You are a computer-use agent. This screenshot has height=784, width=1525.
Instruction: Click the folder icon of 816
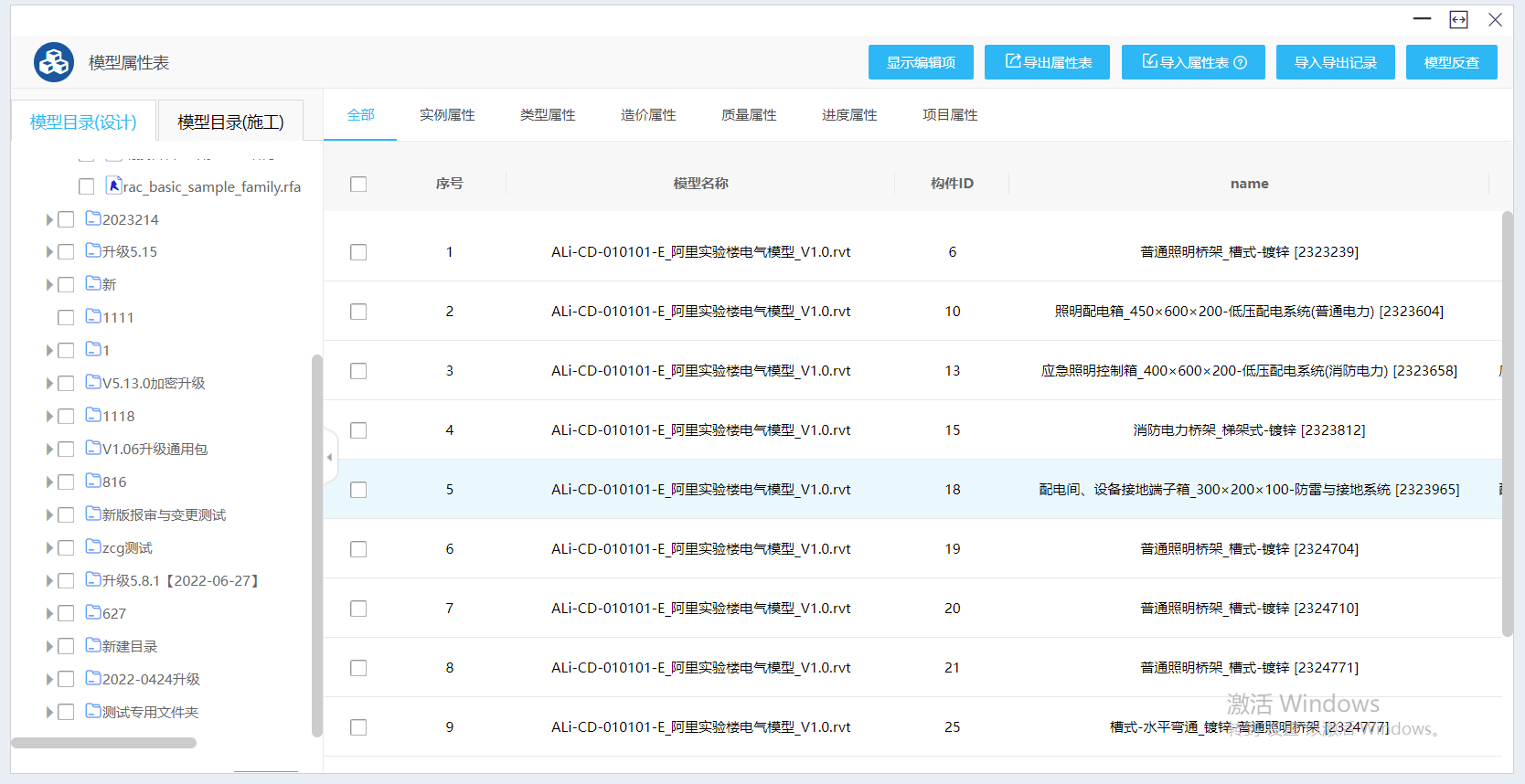93,481
